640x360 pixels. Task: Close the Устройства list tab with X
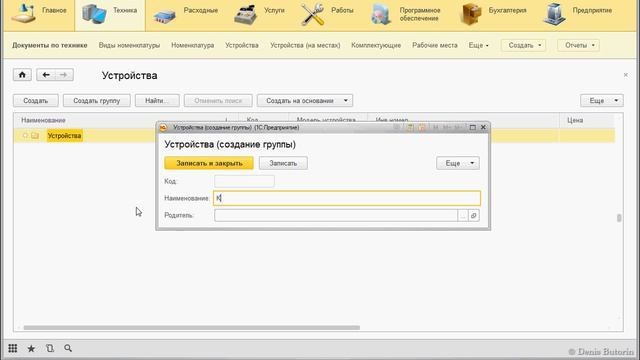pyautogui.click(x=626, y=75)
